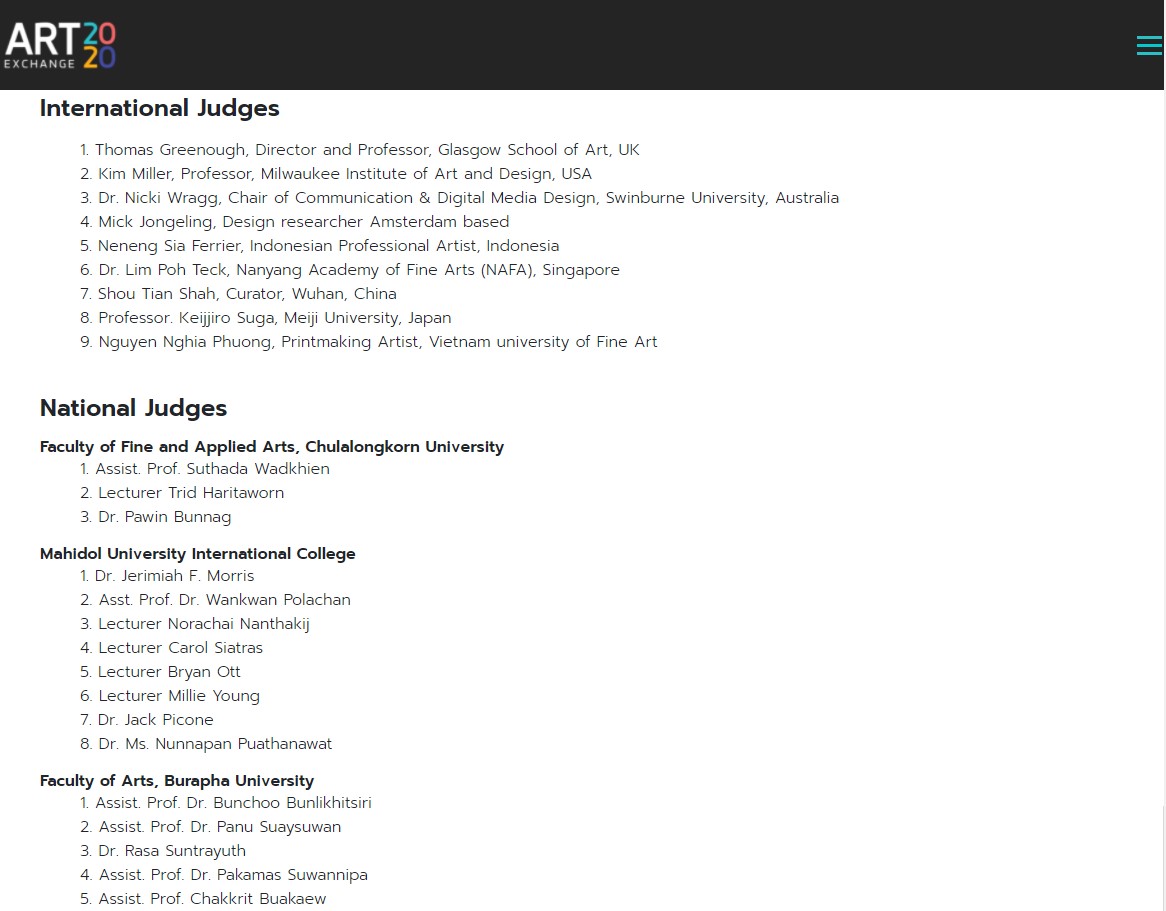Image resolution: width=1166 pixels, height=911 pixels.
Task: Open the hamburger menu icon
Action: click(1148, 46)
